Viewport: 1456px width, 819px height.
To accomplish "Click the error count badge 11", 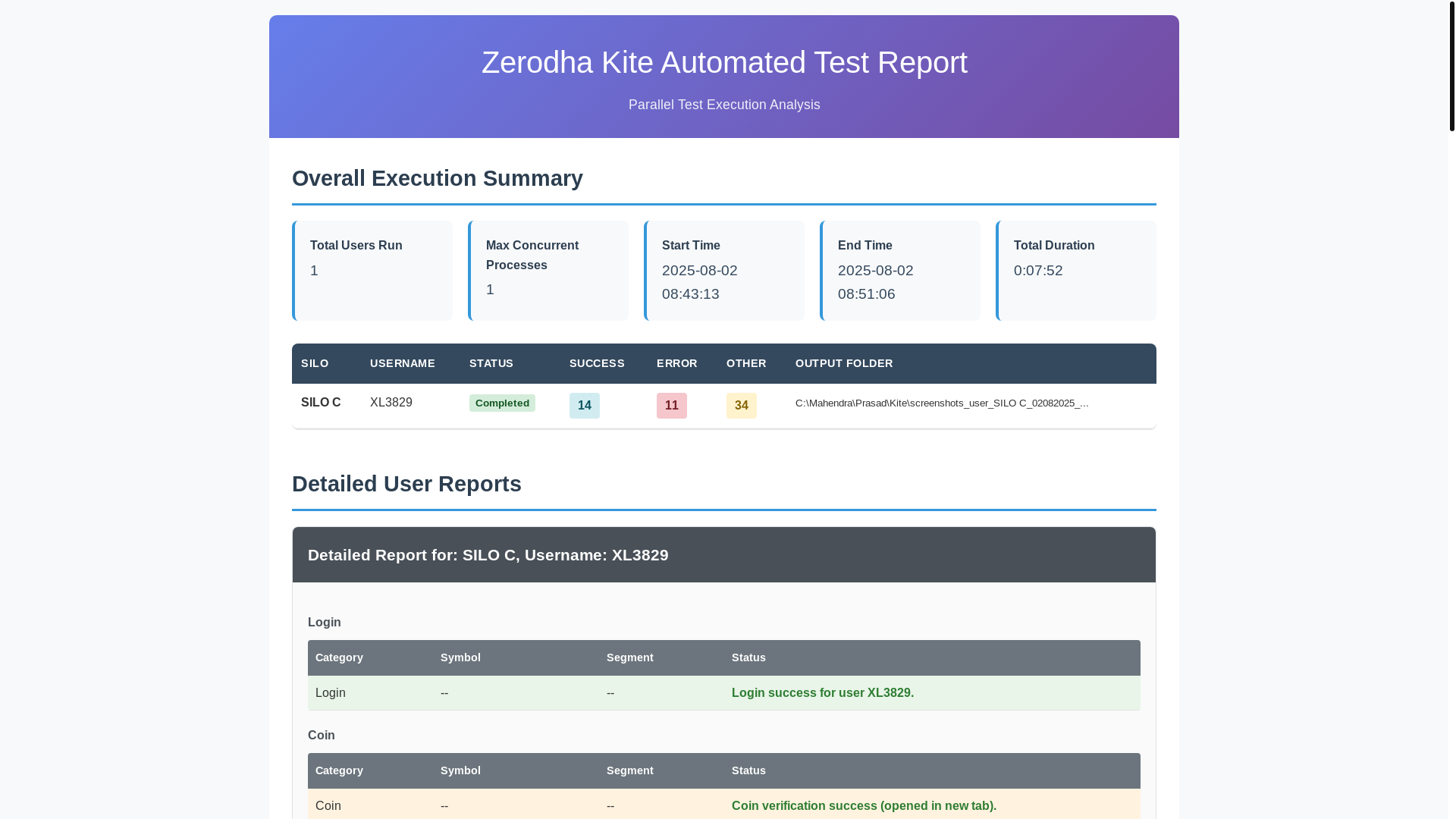I will 672,406.
